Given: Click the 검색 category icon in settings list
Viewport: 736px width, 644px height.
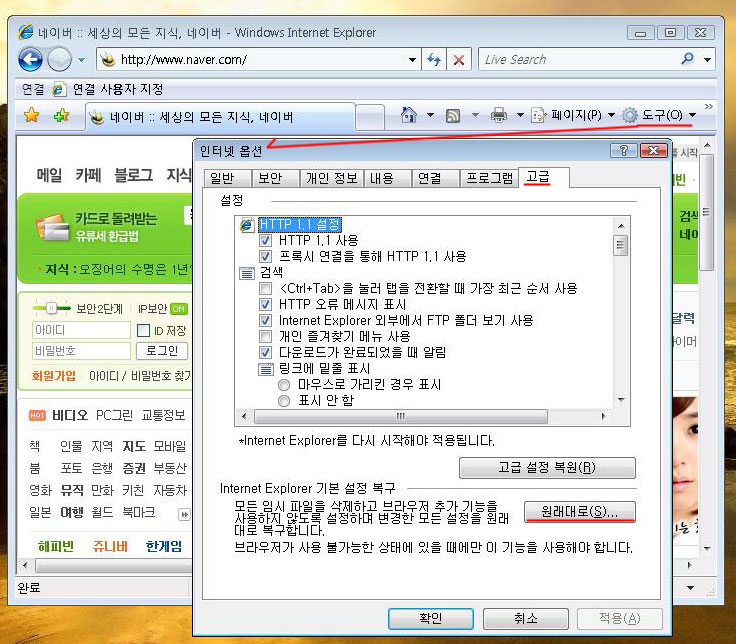Looking at the screenshot, I should [x=247, y=273].
